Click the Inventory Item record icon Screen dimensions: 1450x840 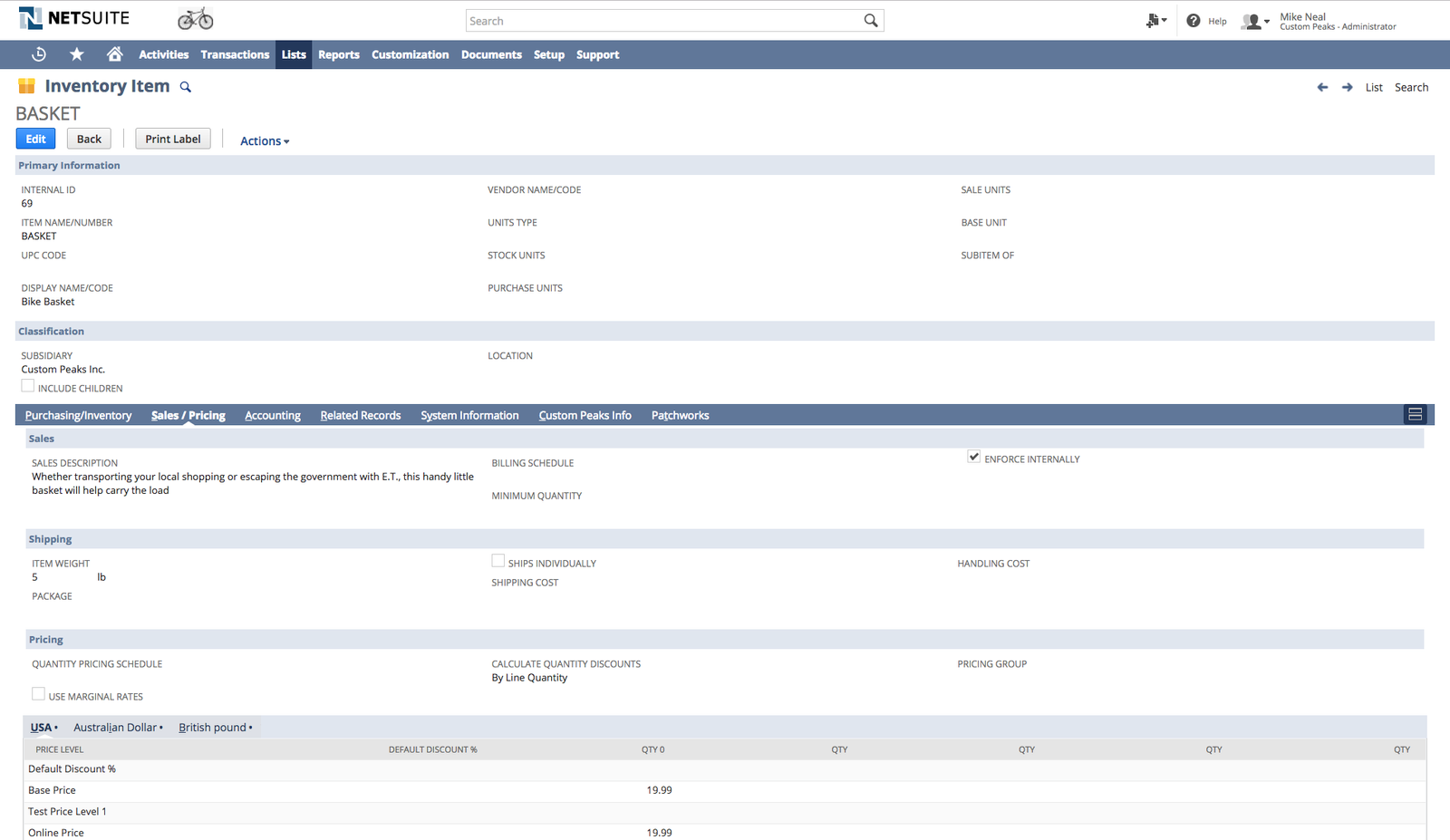coord(26,86)
